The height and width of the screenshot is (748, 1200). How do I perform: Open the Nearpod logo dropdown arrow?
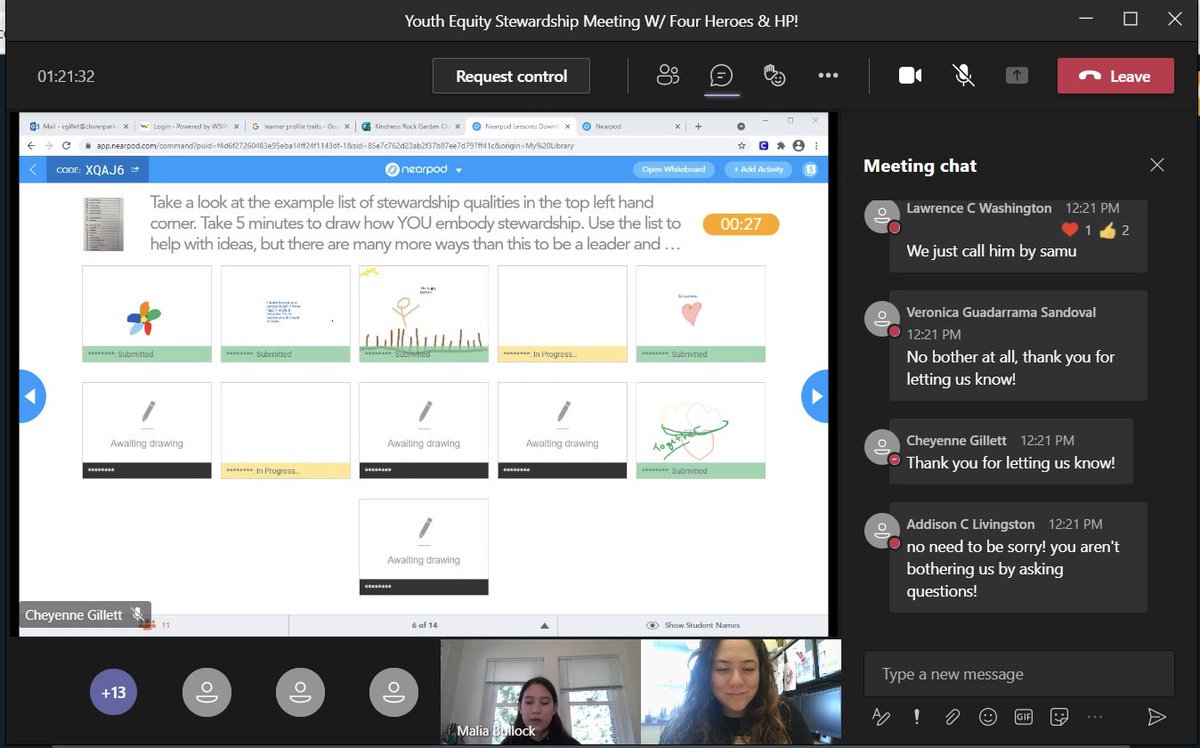click(x=459, y=170)
